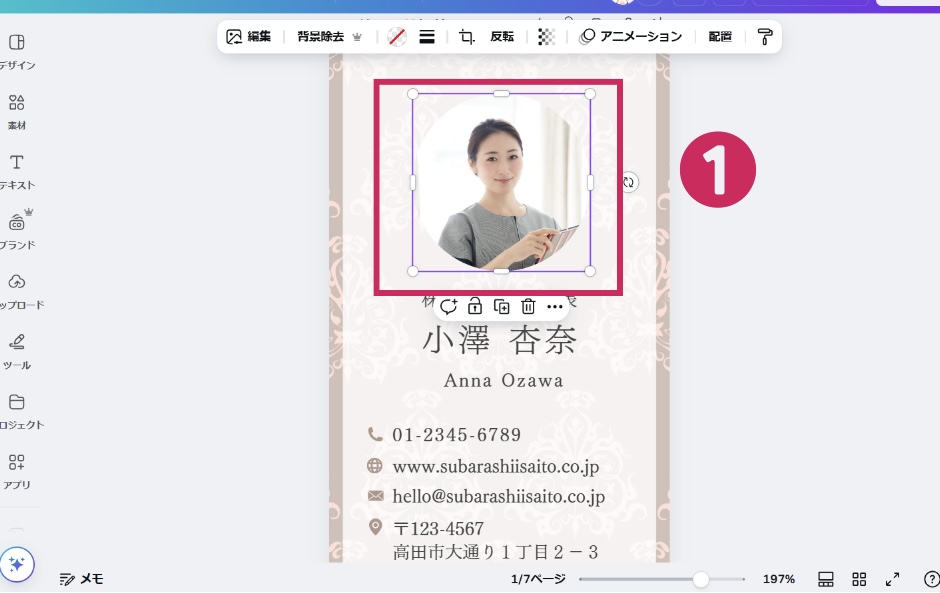Duplicate the selected image element
Viewport: 940px width, 593px height.
pyautogui.click(x=502, y=307)
